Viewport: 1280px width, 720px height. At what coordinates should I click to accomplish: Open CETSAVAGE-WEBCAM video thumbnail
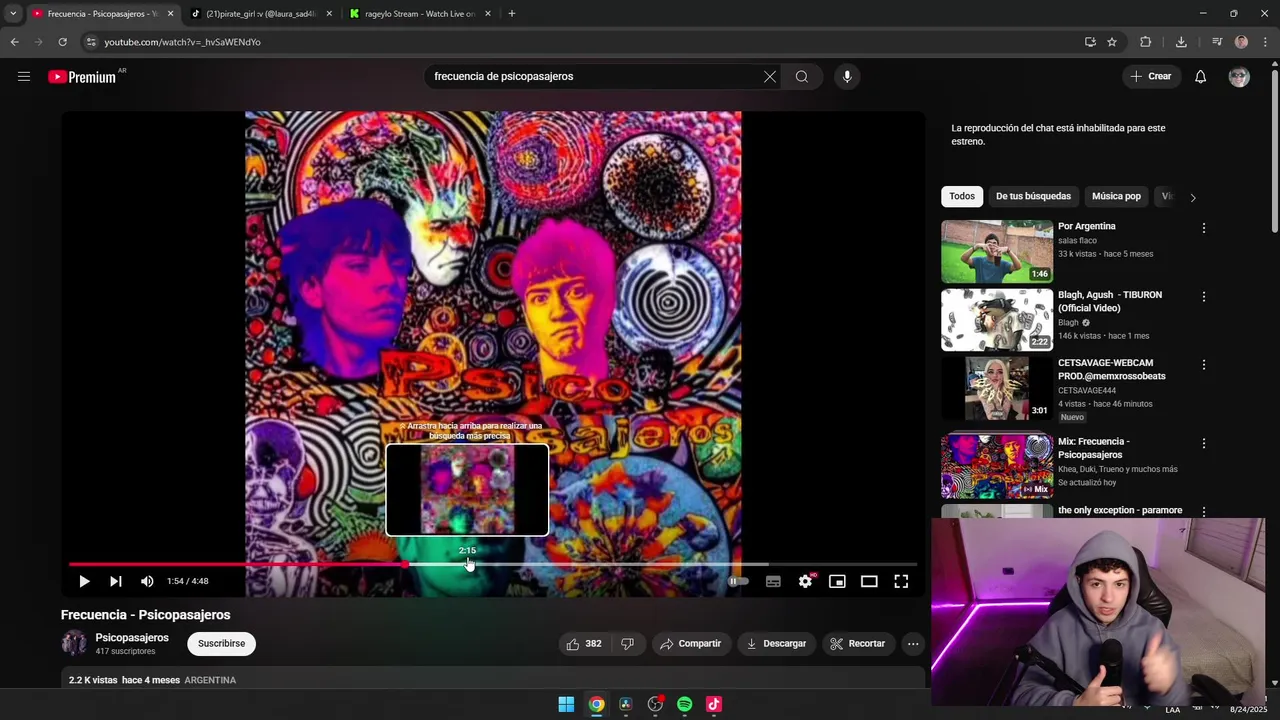tap(997, 388)
